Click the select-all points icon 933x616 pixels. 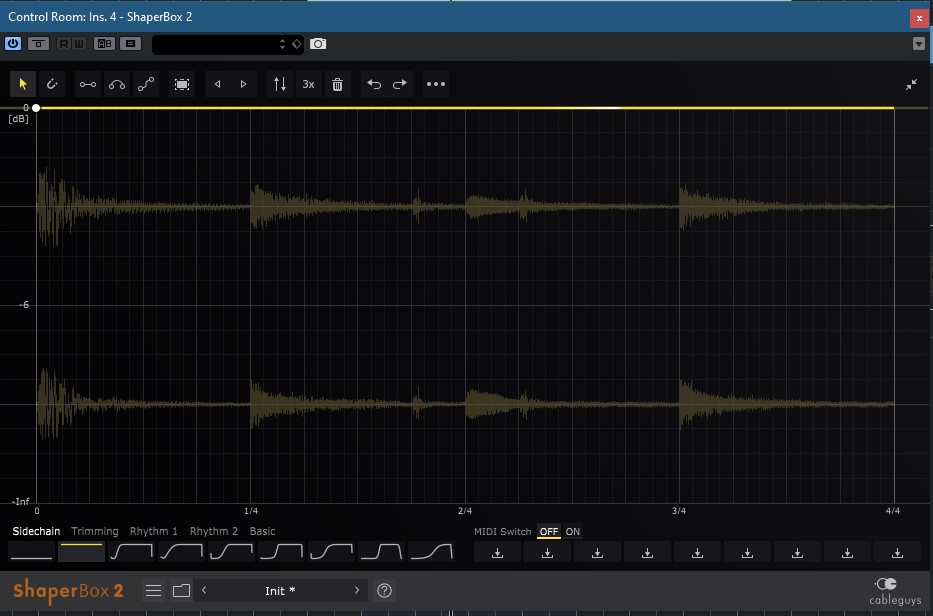182,85
